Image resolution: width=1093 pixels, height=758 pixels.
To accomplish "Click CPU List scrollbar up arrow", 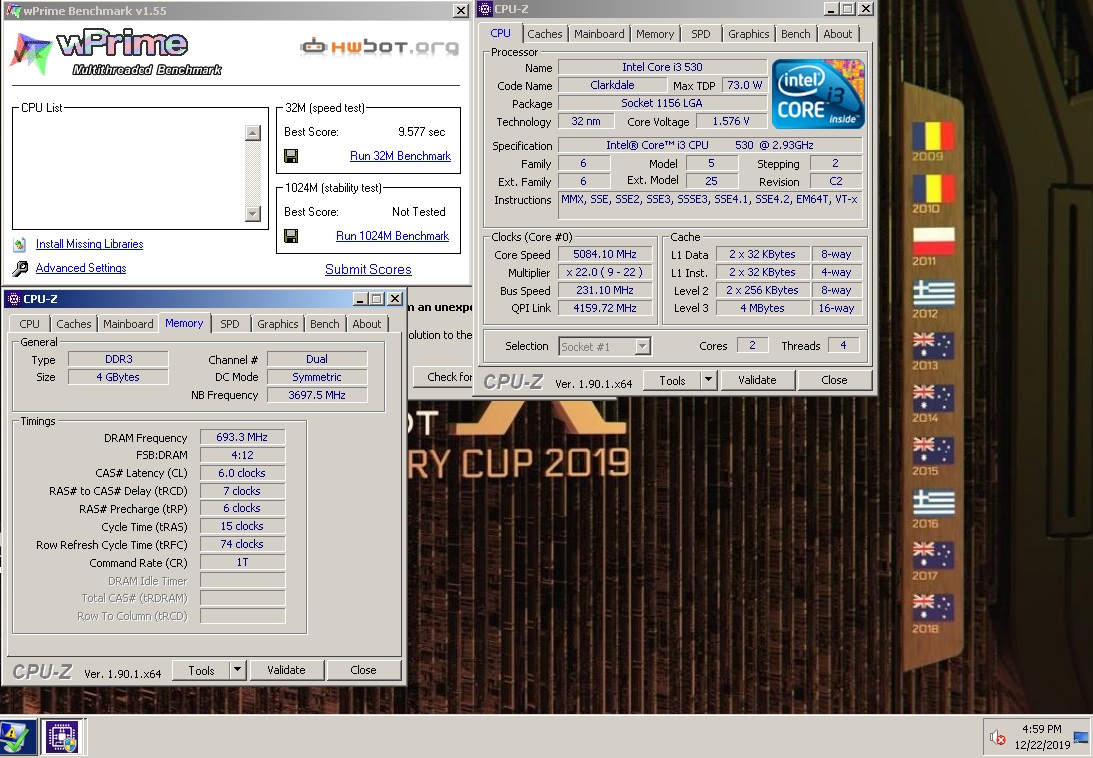I will (x=253, y=132).
